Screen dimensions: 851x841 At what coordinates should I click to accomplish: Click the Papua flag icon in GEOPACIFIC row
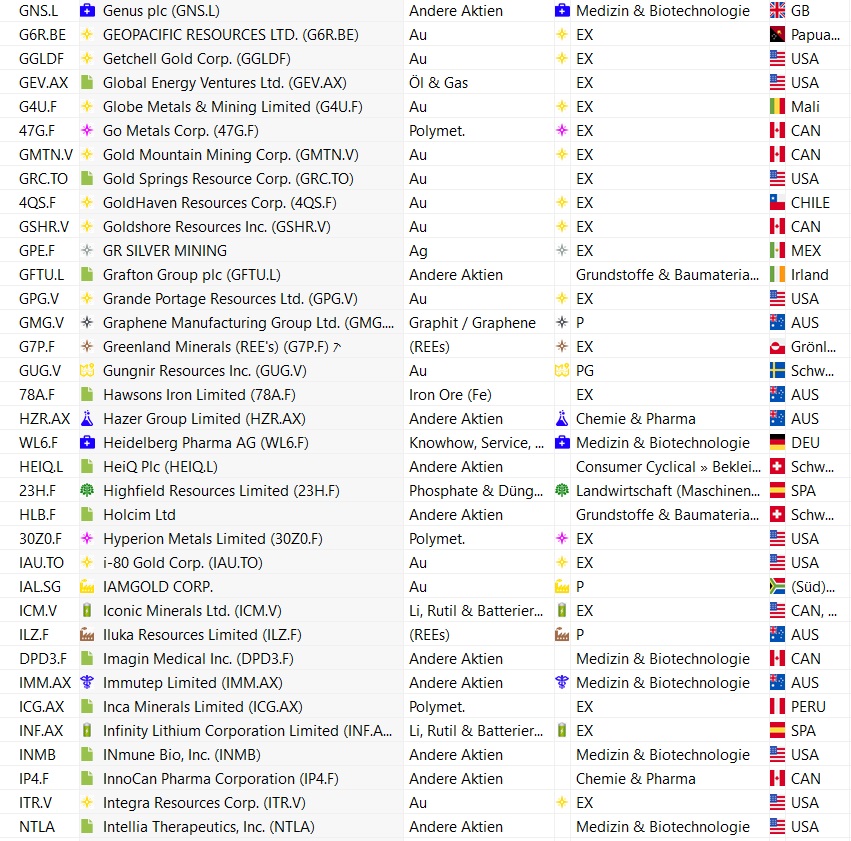[777, 35]
